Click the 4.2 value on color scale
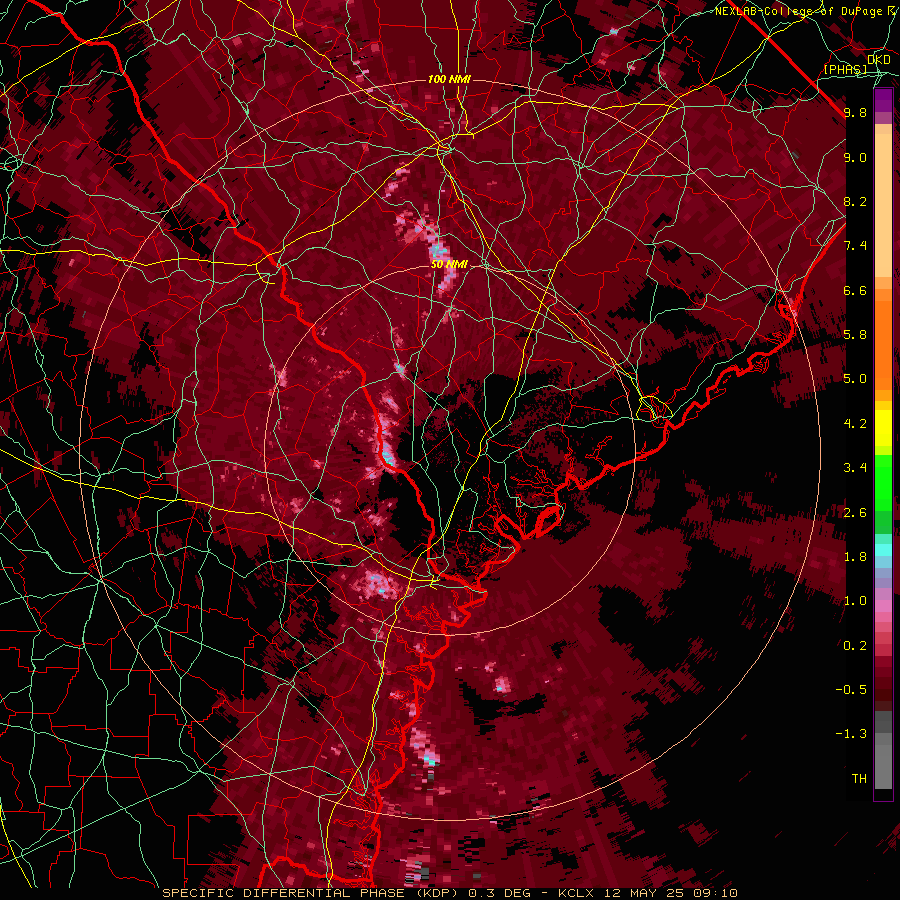Screen dimensions: 900x900 tap(855, 424)
